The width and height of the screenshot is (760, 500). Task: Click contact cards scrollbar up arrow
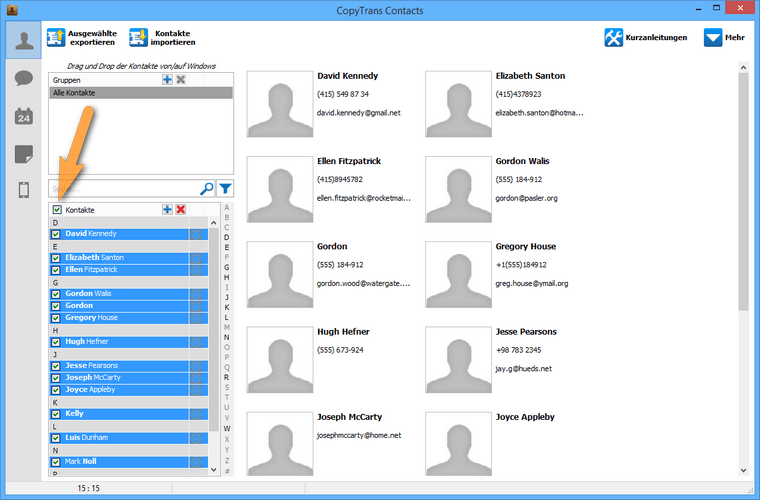tap(744, 68)
